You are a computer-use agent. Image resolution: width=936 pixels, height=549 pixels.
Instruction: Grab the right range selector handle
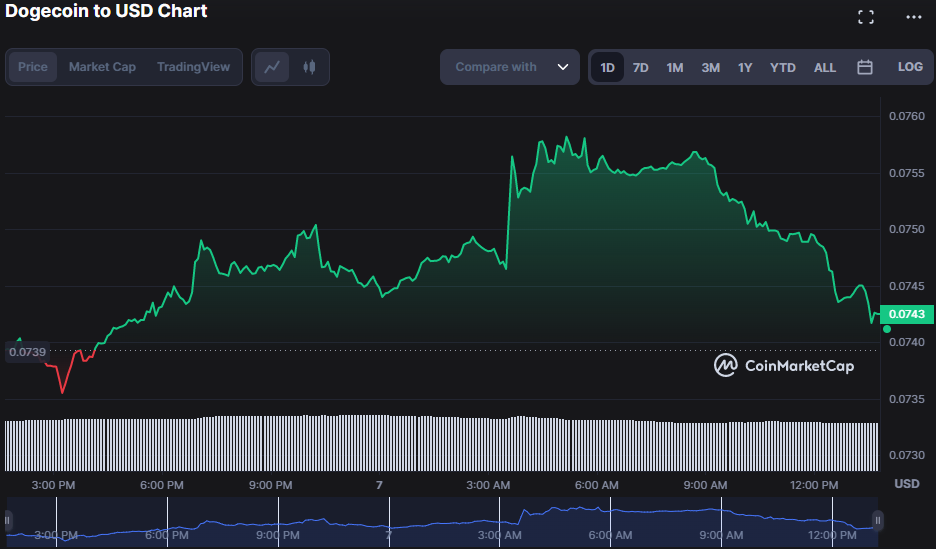(x=878, y=520)
